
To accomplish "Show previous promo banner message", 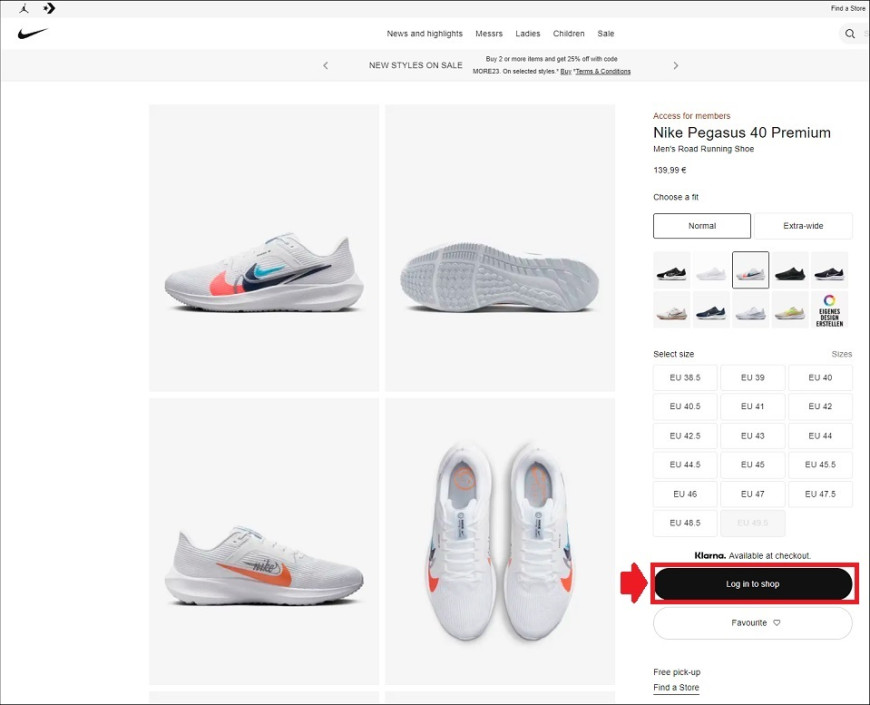I will 325,65.
